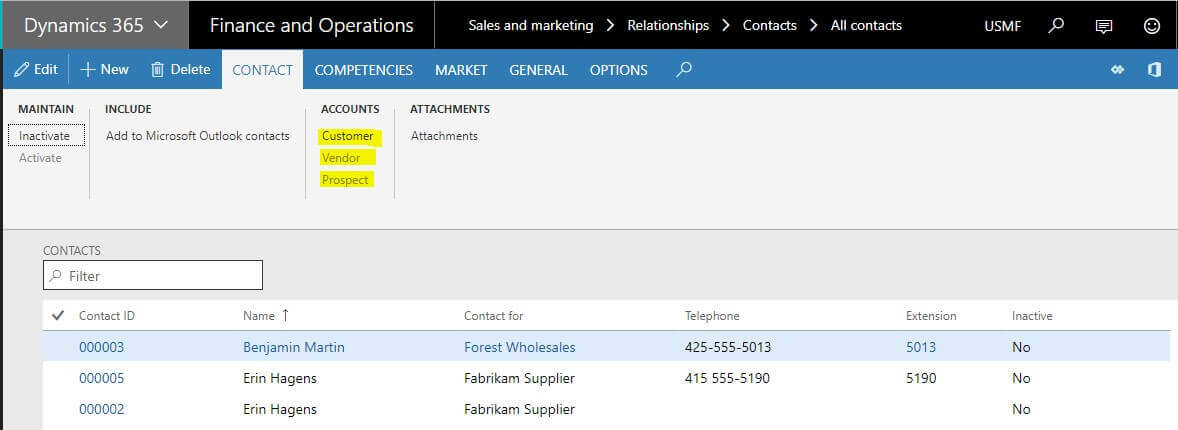Click Erin Hagens in row 000005
This screenshot has width=1178, height=430.
click(x=279, y=378)
